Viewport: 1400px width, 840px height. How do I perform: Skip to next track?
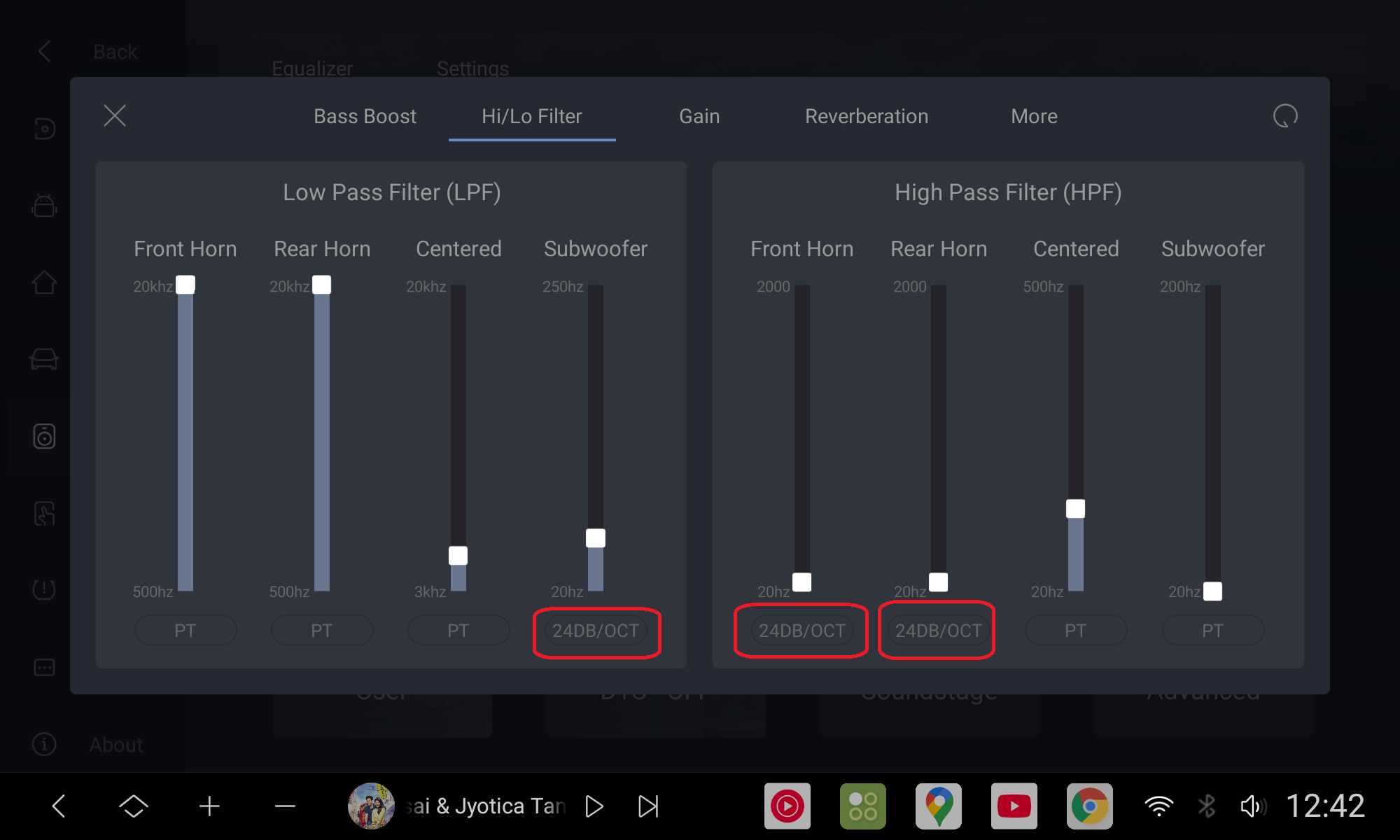click(648, 806)
